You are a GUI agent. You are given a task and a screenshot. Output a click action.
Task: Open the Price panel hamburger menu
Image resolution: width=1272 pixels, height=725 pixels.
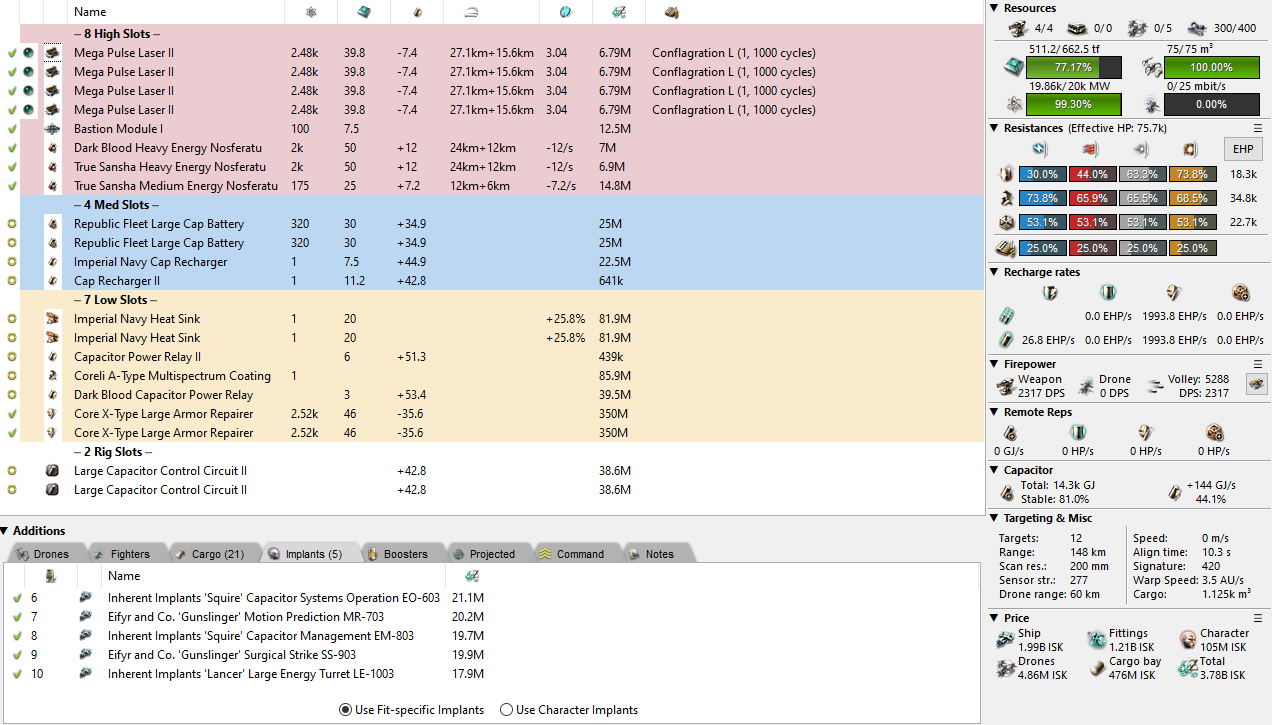point(1258,618)
